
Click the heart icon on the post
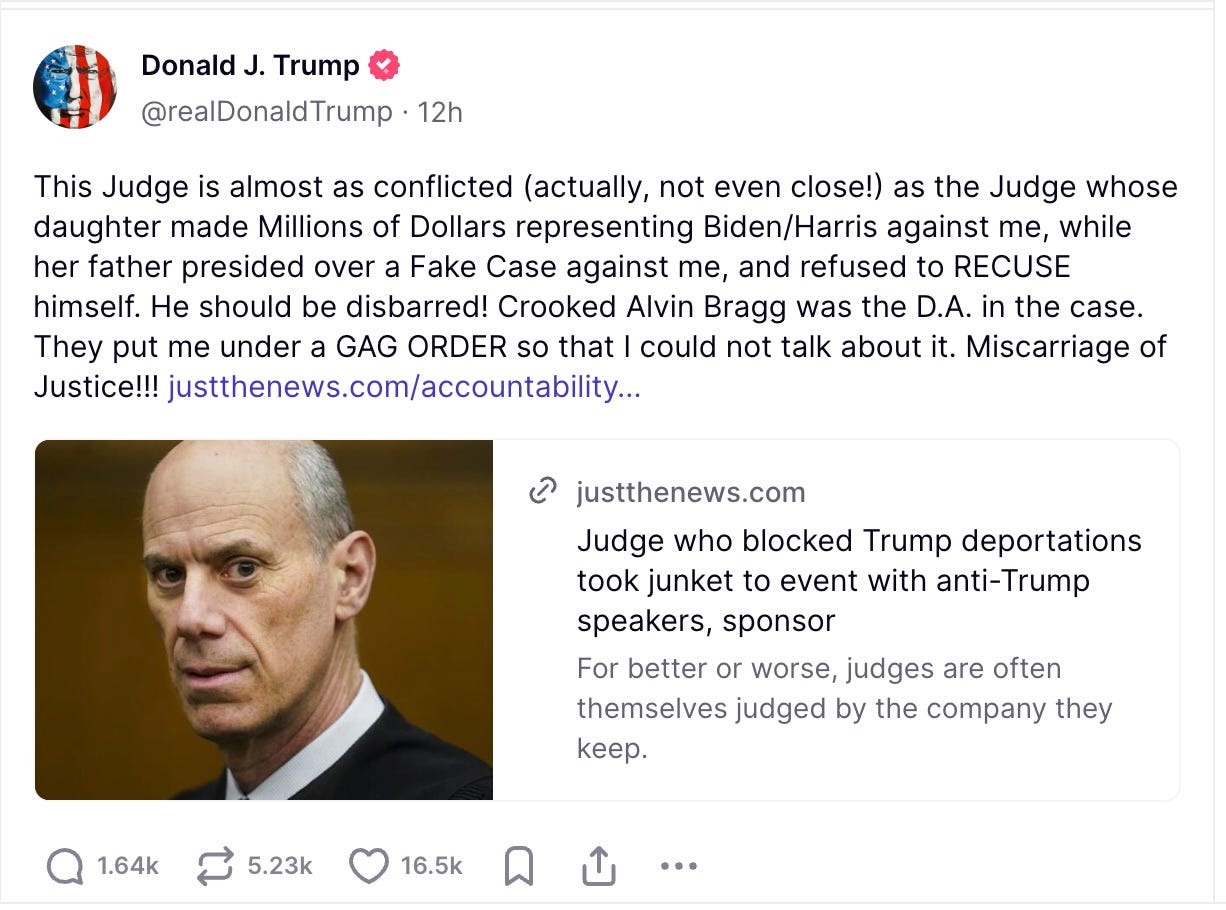click(x=370, y=865)
